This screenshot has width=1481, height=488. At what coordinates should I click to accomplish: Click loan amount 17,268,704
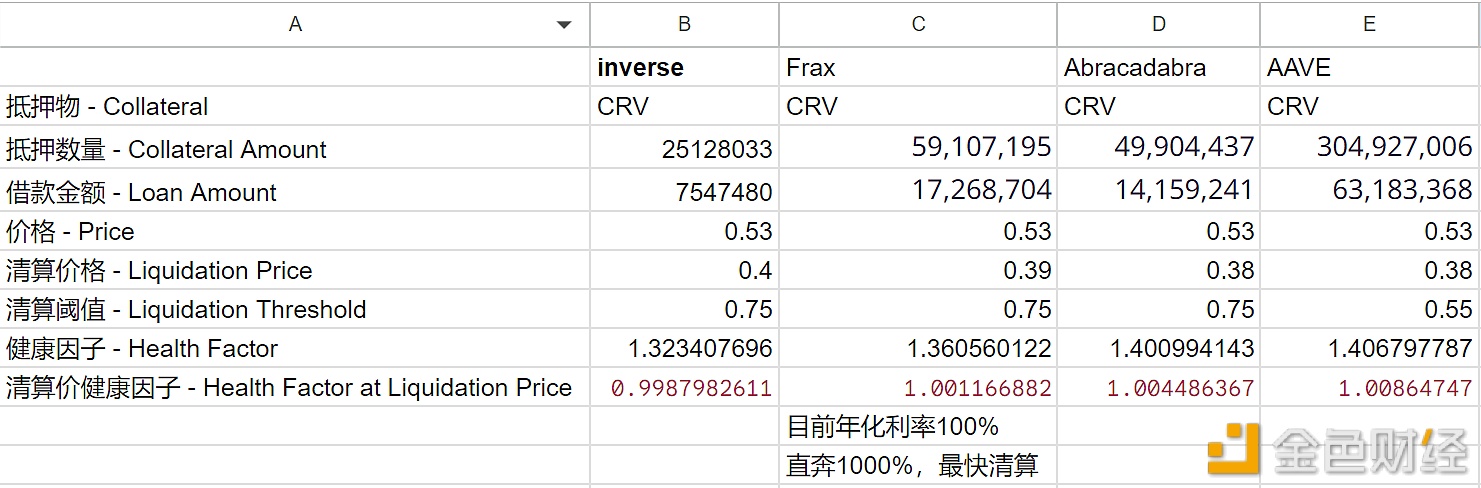[x=918, y=191]
